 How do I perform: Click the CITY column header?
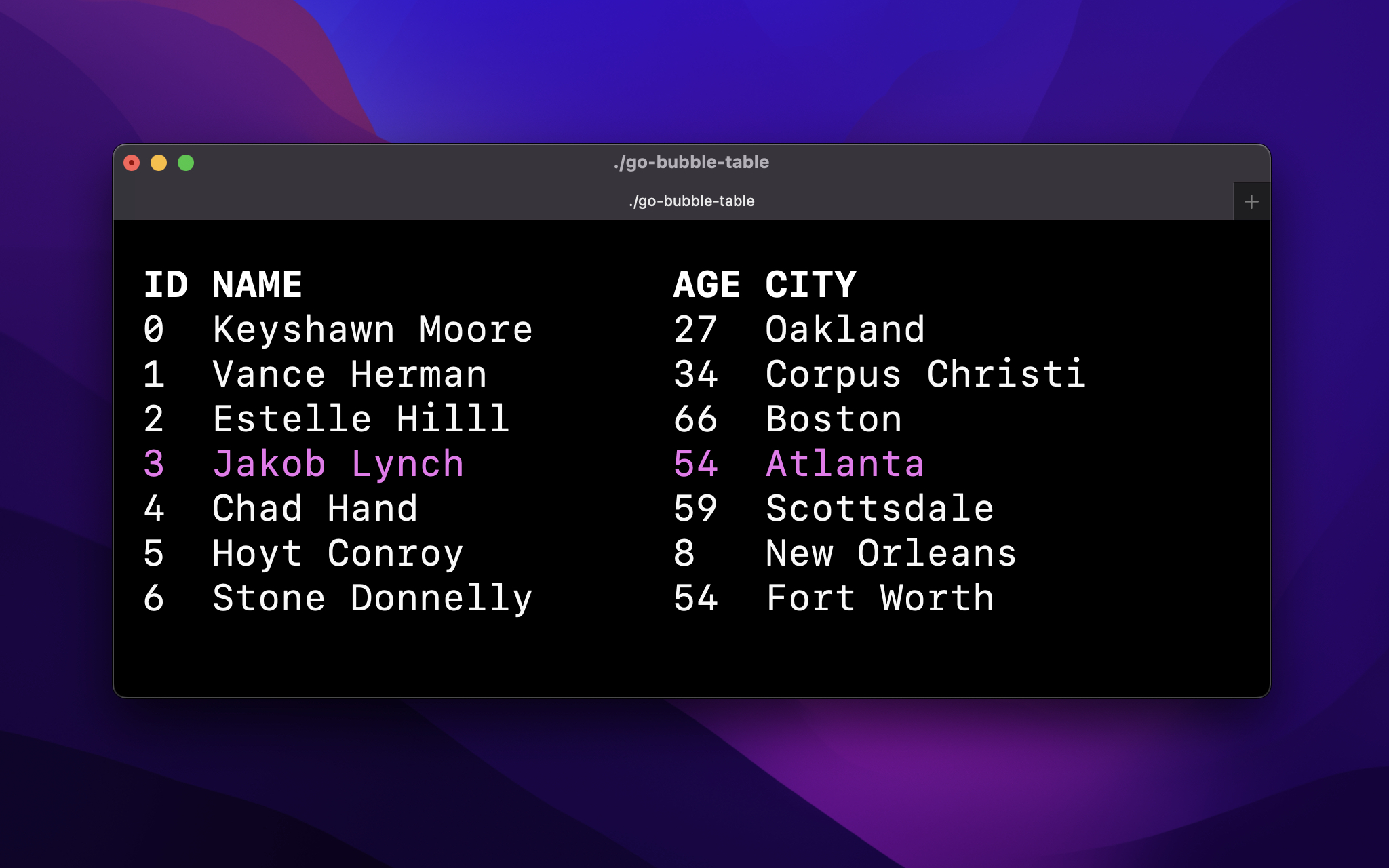tap(810, 284)
